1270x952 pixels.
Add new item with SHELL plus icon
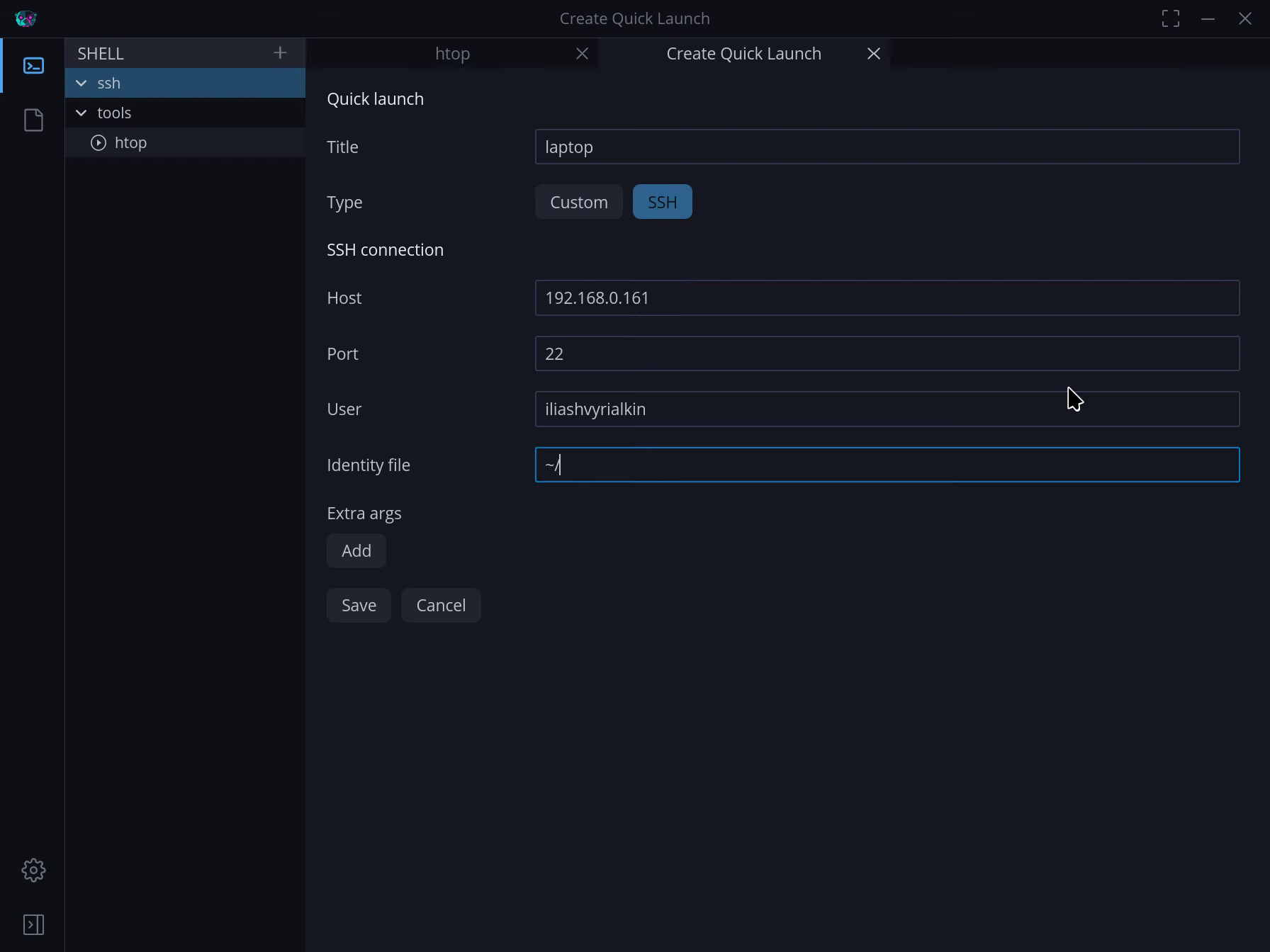click(280, 53)
